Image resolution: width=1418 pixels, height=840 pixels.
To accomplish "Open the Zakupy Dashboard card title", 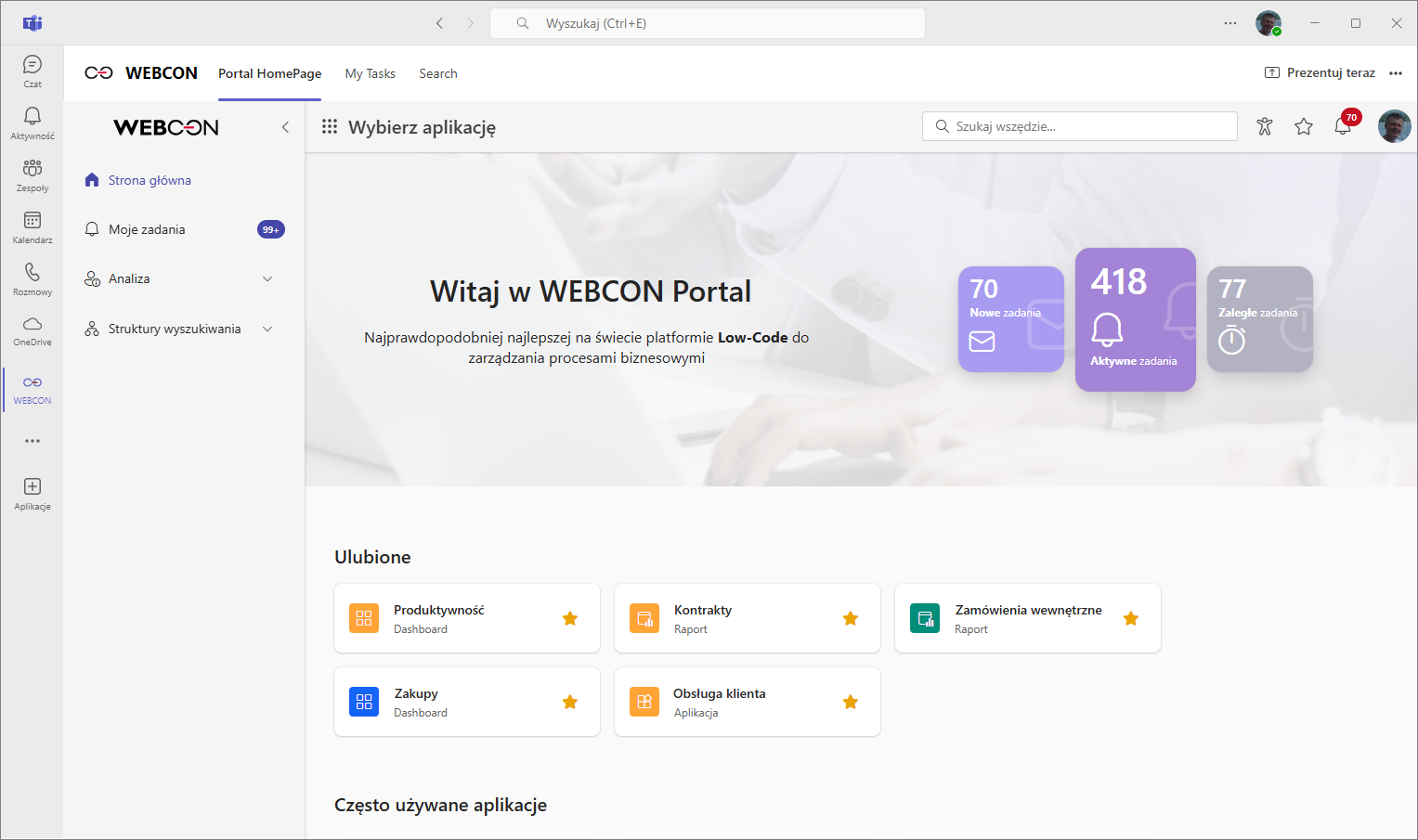I will coord(416,693).
